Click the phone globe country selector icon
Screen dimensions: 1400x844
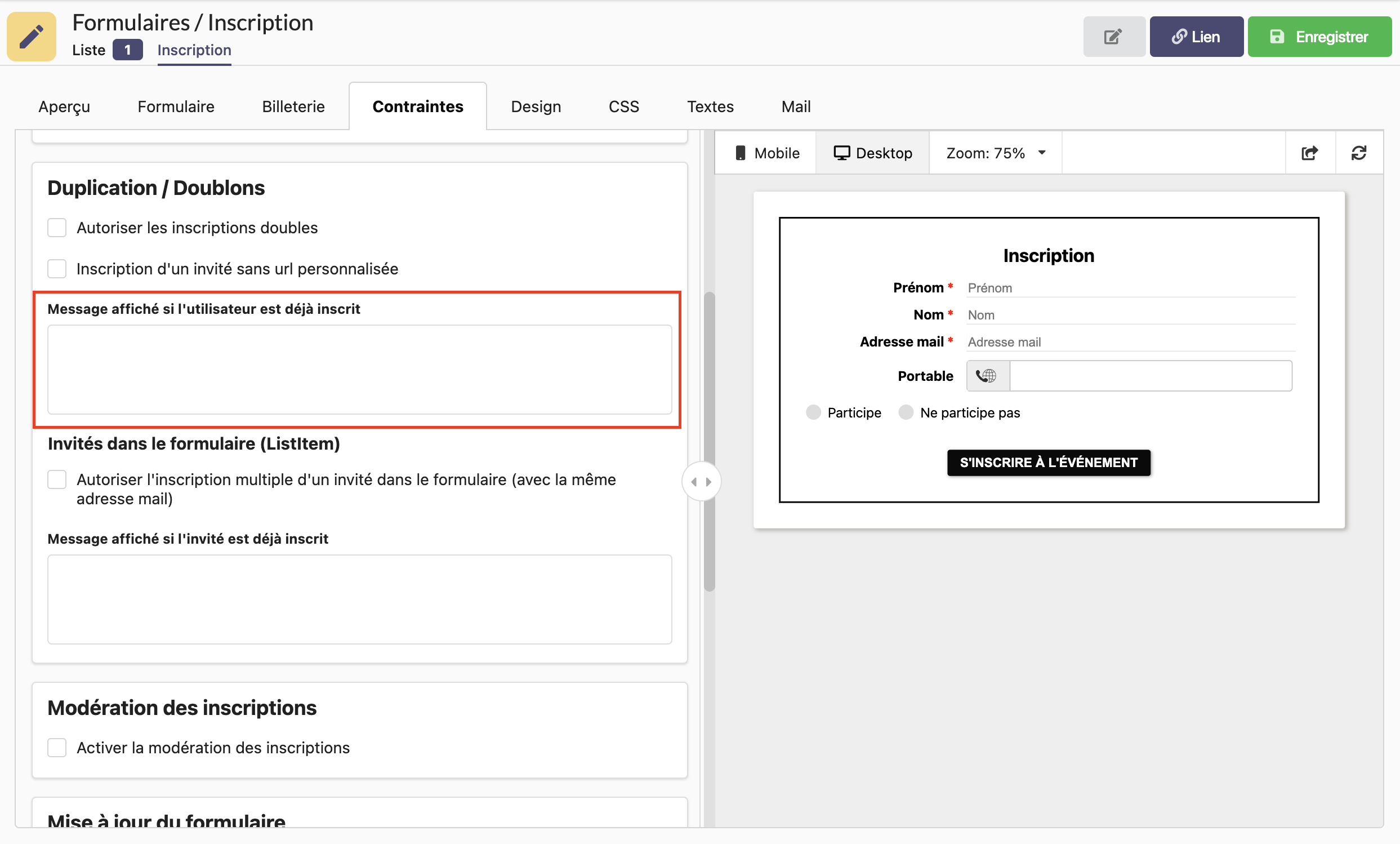(987, 376)
